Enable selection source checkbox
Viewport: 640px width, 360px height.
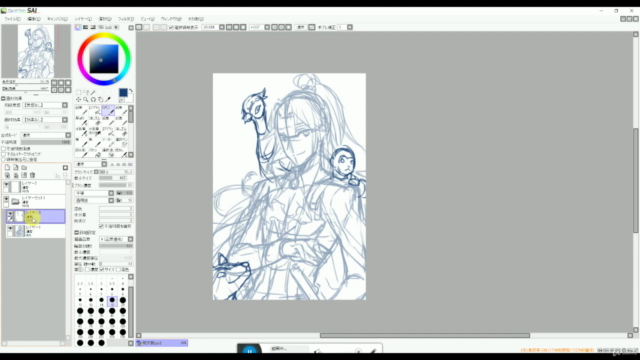(x=4, y=159)
